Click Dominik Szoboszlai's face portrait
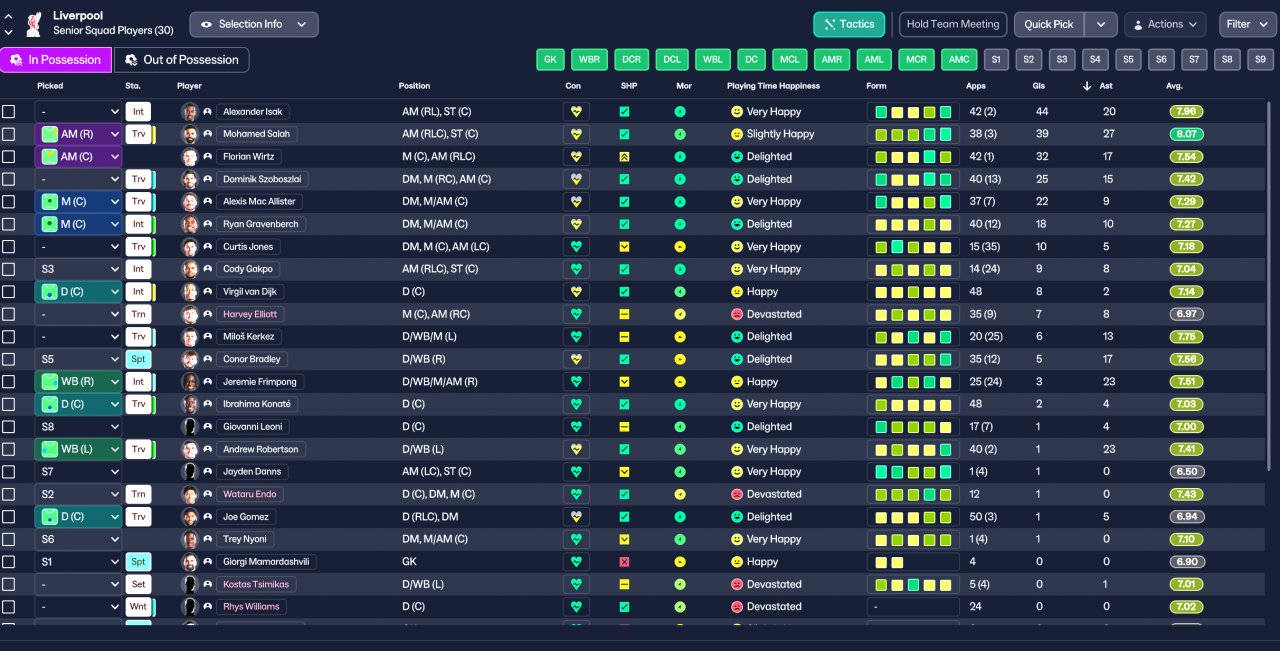 [189, 179]
